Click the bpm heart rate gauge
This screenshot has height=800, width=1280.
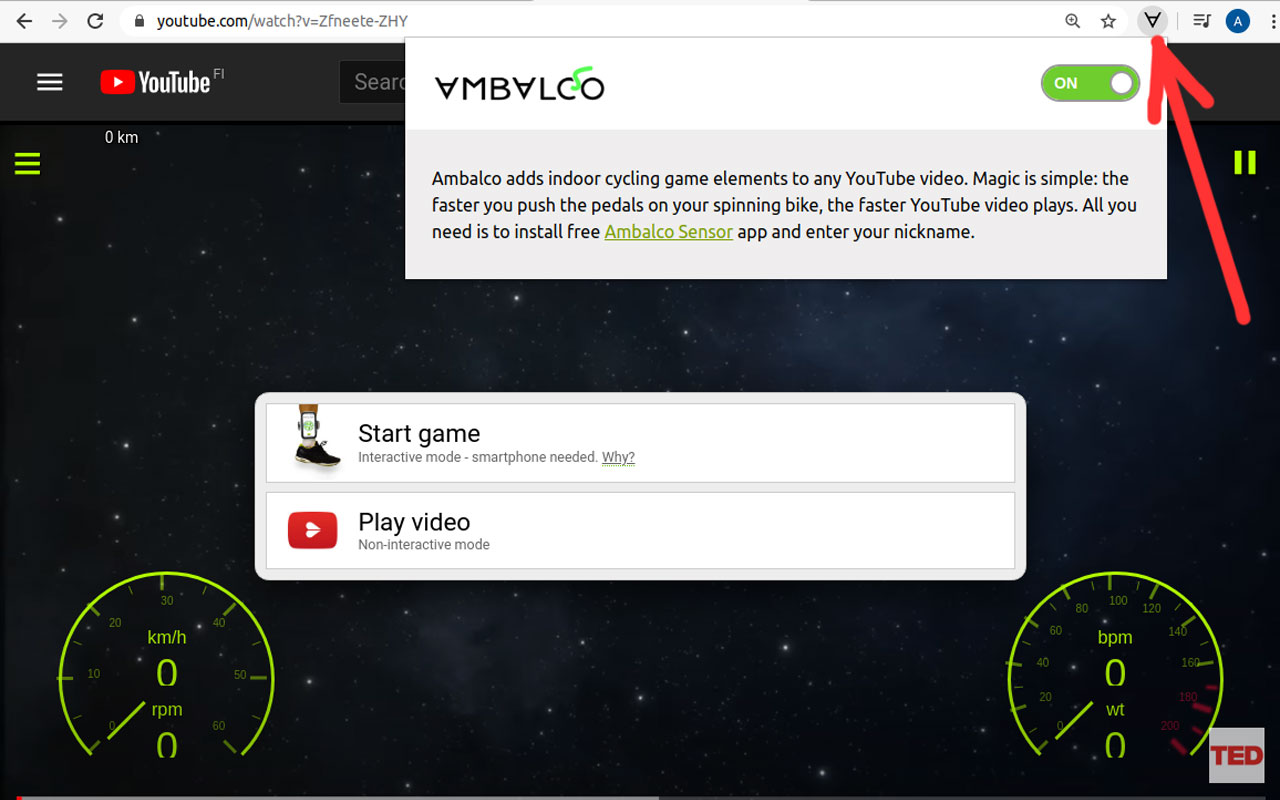[x=1114, y=665]
